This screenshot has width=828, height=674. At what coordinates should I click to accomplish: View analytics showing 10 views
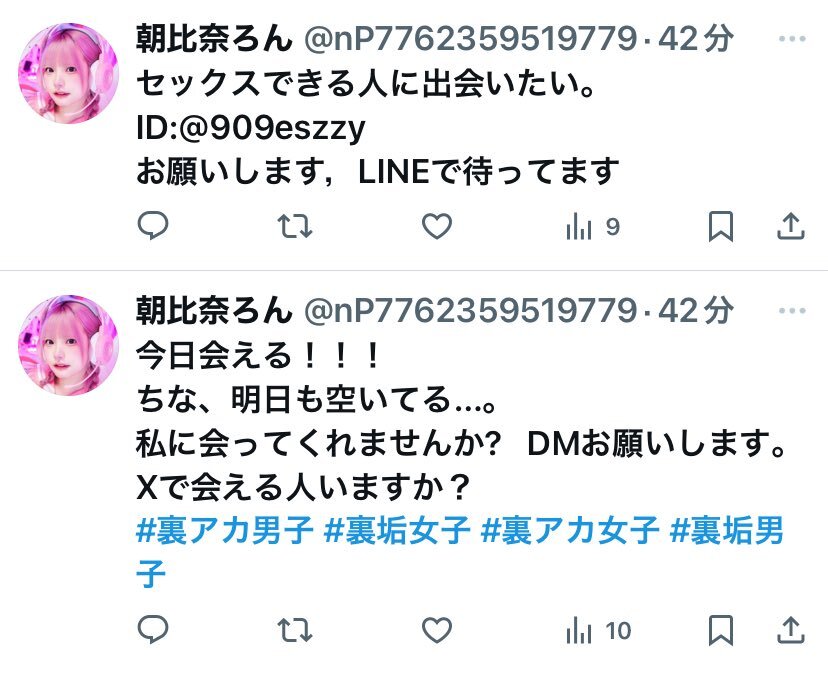(x=598, y=631)
